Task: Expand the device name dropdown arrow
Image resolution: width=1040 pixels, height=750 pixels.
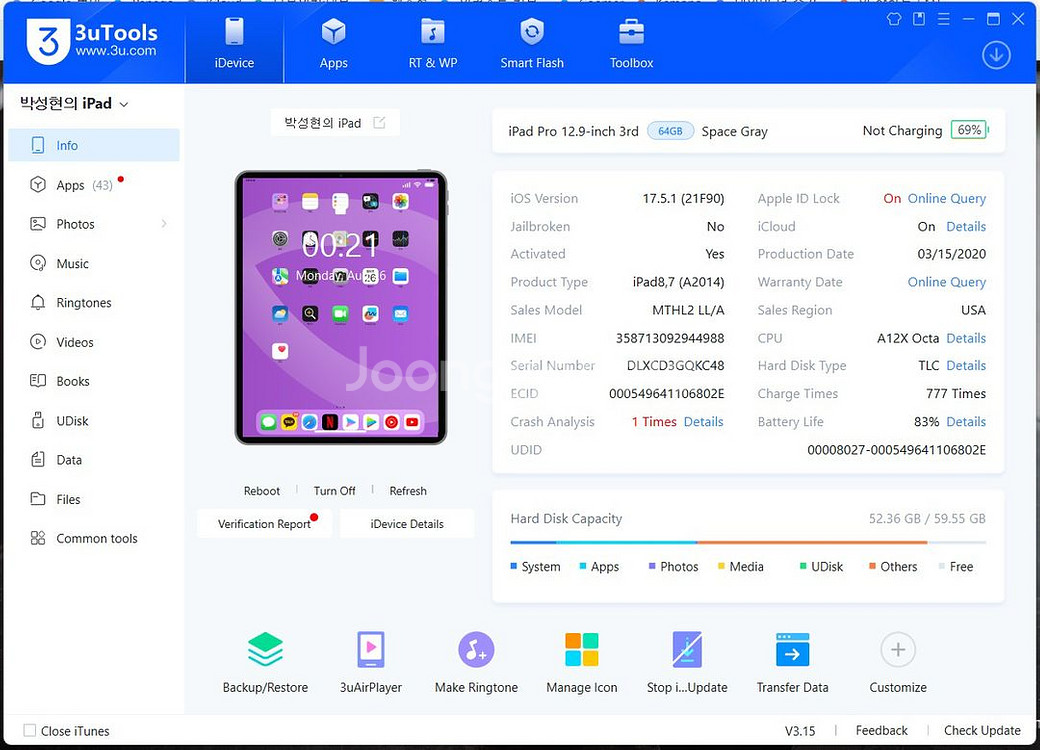Action: [x=124, y=104]
